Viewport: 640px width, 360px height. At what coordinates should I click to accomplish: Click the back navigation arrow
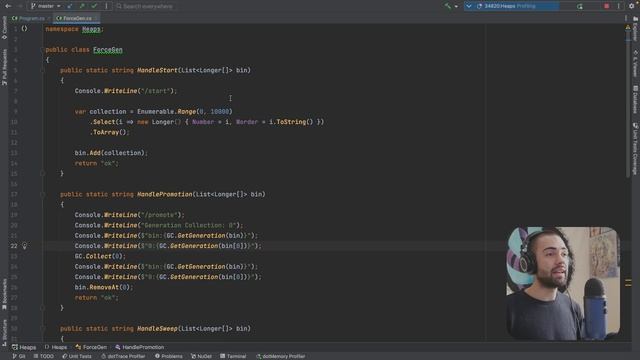click(8, 6)
